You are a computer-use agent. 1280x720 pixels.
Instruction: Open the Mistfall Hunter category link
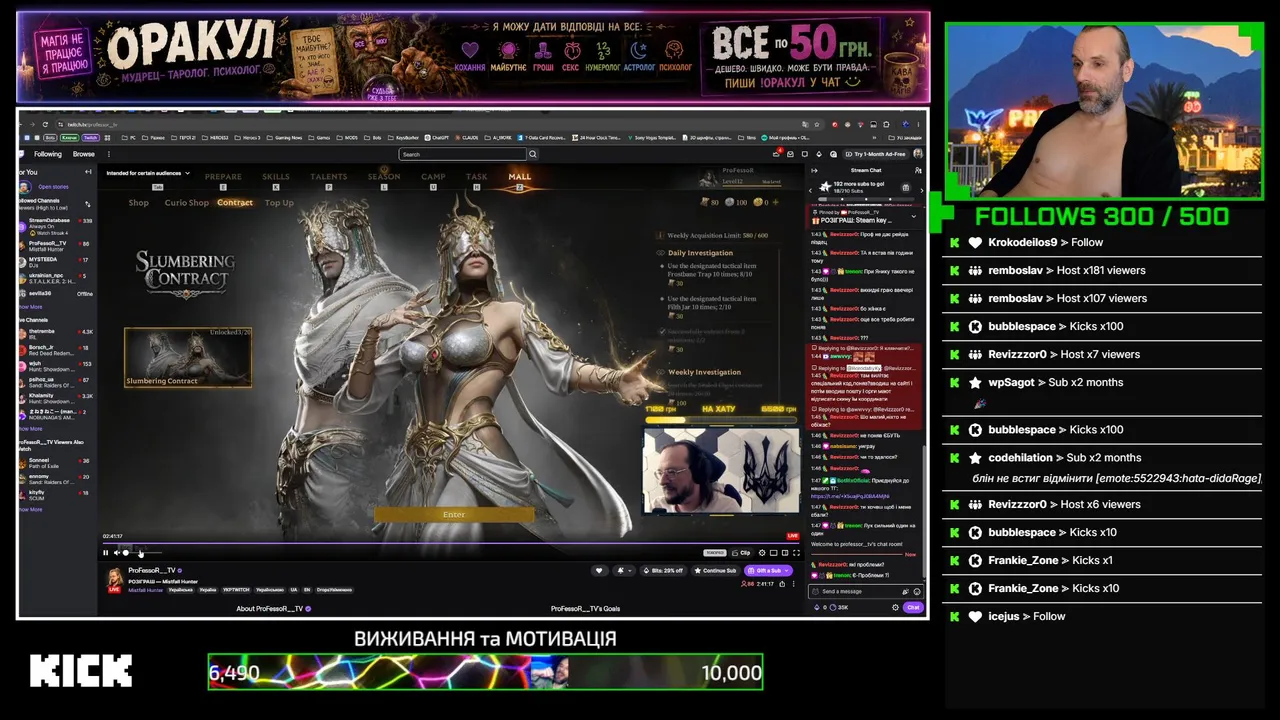pyautogui.click(x=143, y=590)
